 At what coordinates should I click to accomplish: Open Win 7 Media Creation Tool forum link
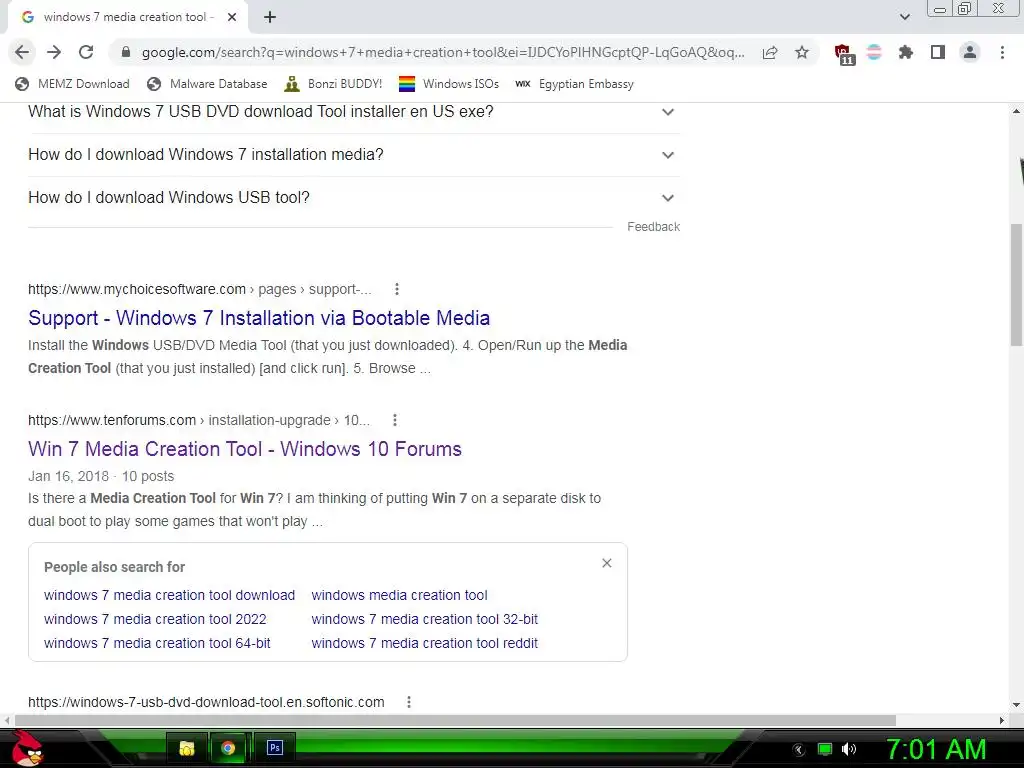click(x=245, y=449)
